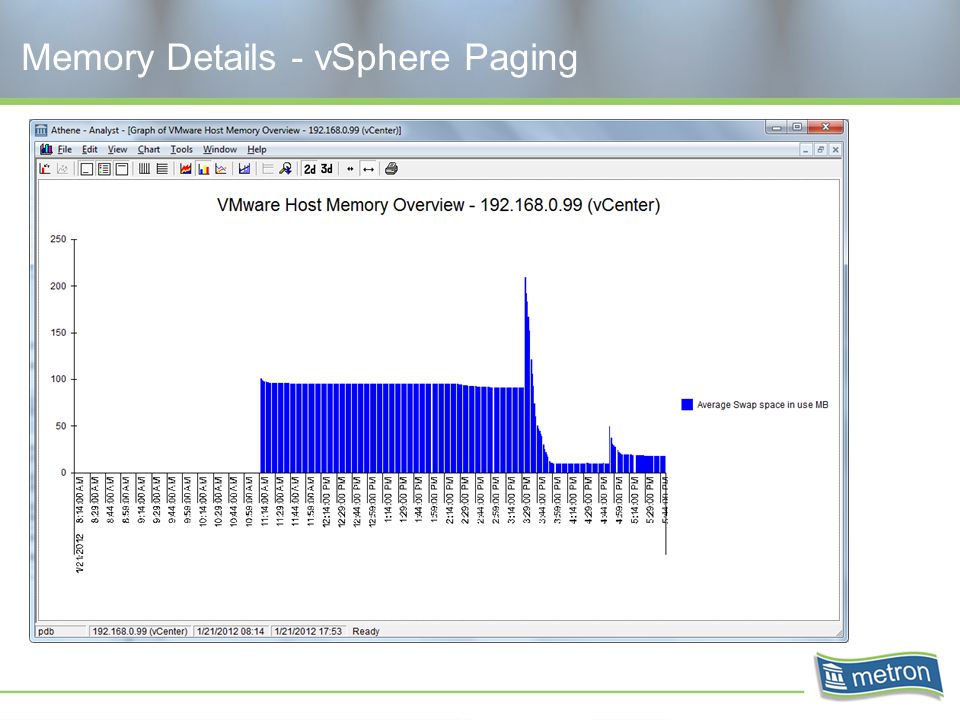Image resolution: width=960 pixels, height=720 pixels.
Task: Click the 'pdb' status bar cell
Action: pos(61,631)
